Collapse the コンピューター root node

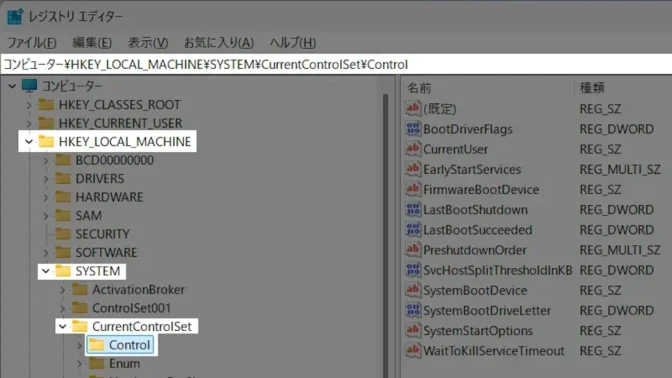tap(12, 86)
